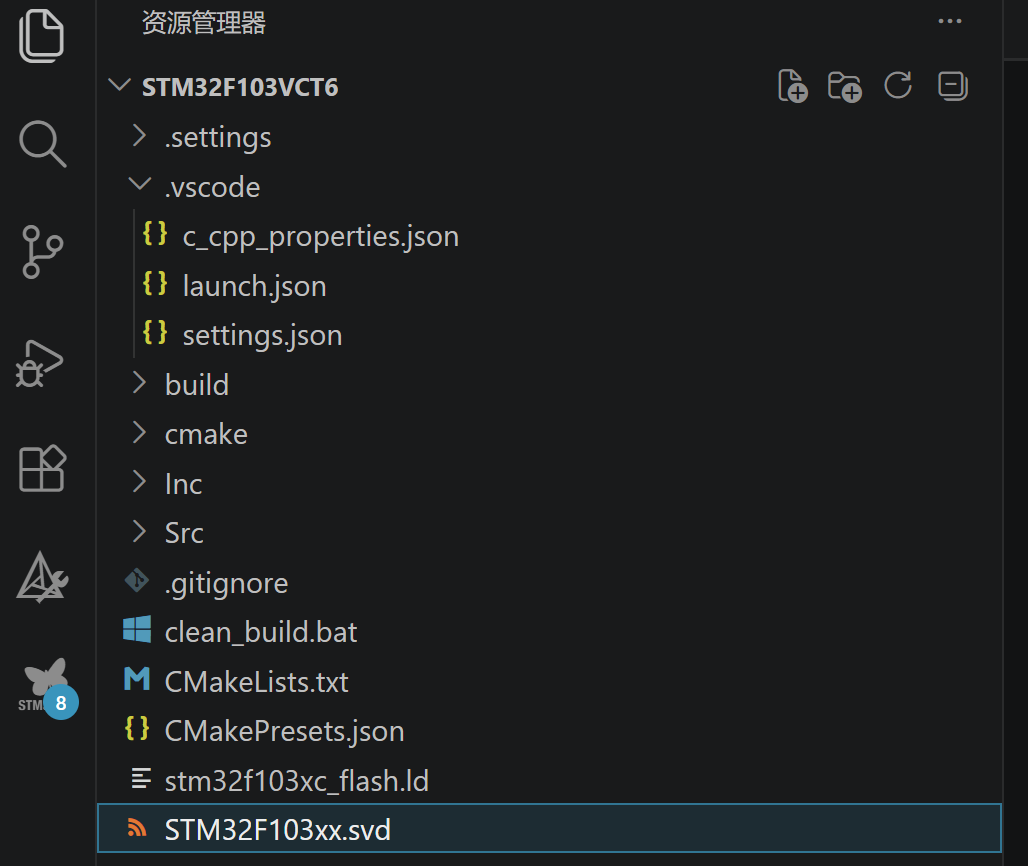Refresh the explorer file tree

tap(898, 85)
